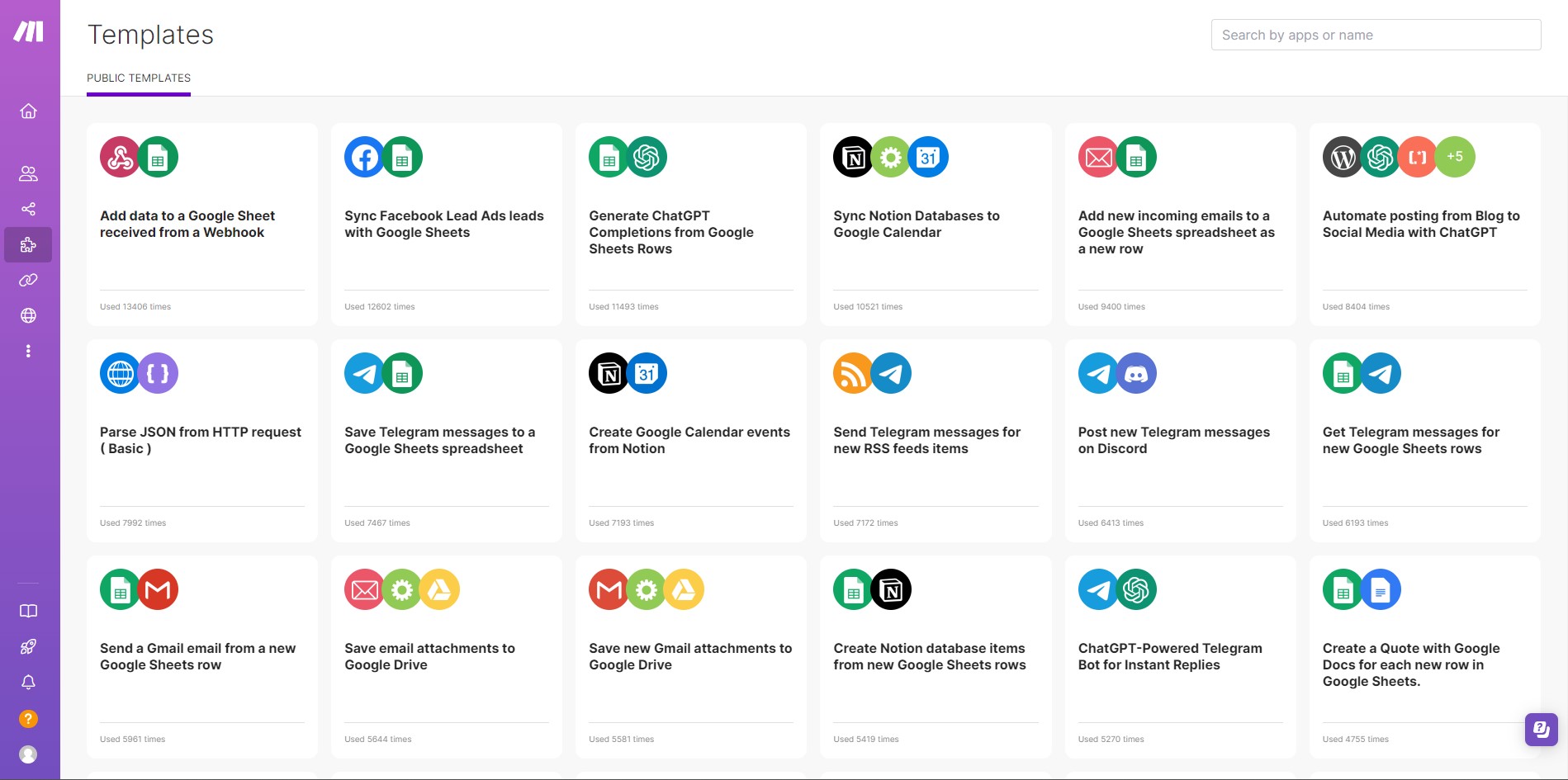Image resolution: width=1568 pixels, height=780 pixels.
Task: Click the Gmail icon on Send a Gmail email card
Action: [x=158, y=589]
